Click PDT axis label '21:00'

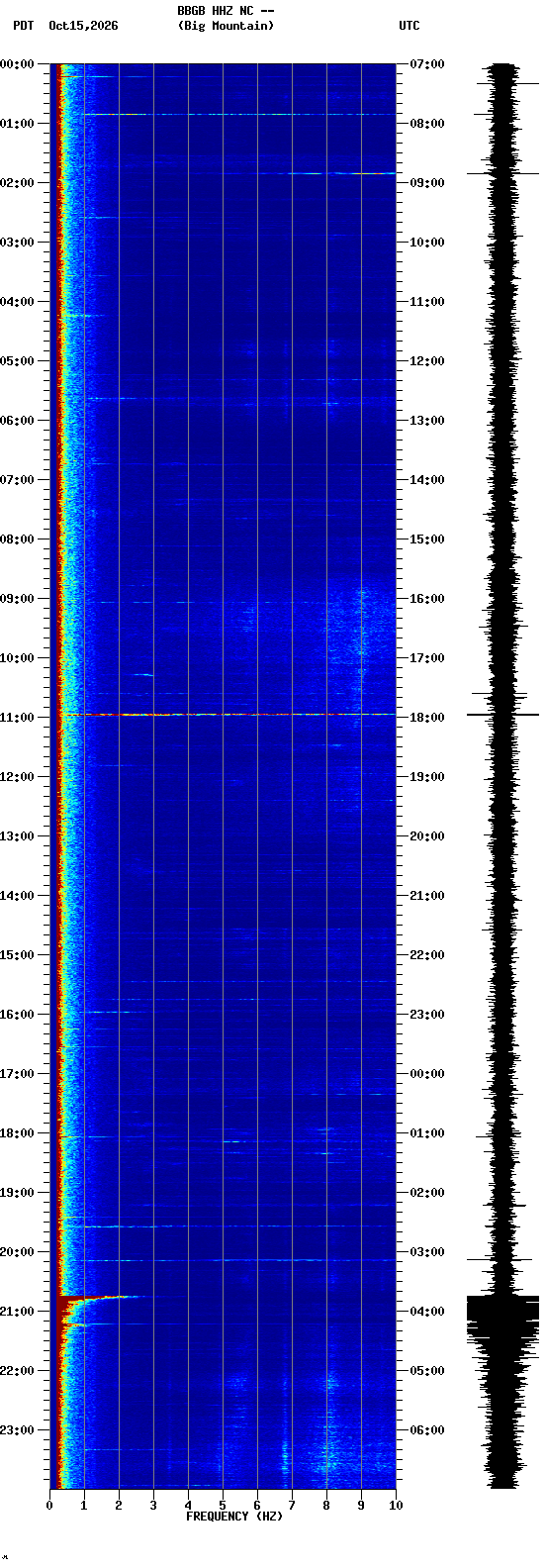pos(17,1312)
